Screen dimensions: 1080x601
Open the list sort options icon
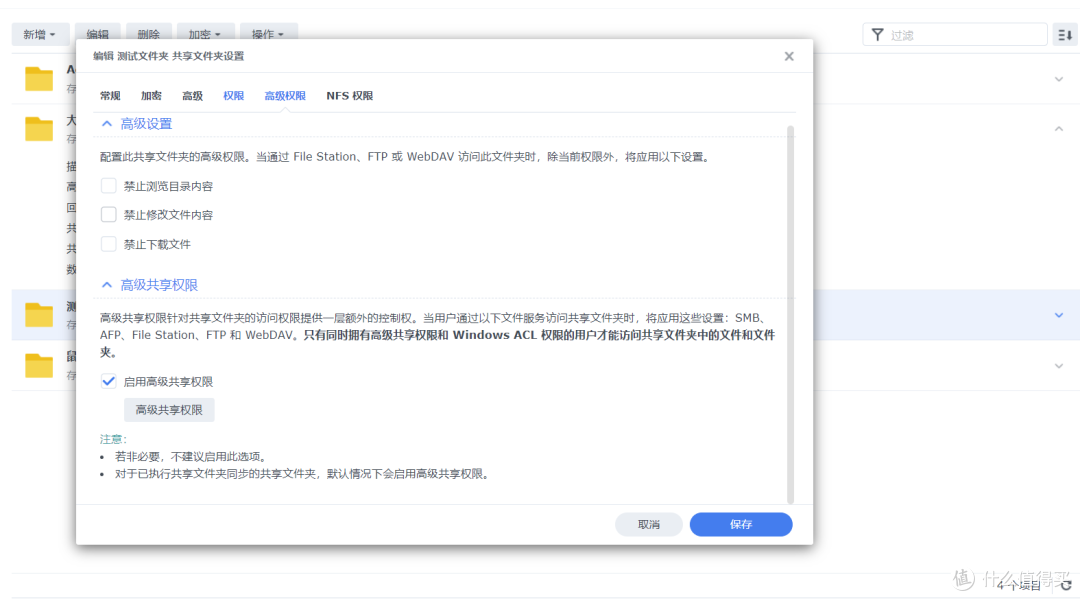coord(1065,34)
